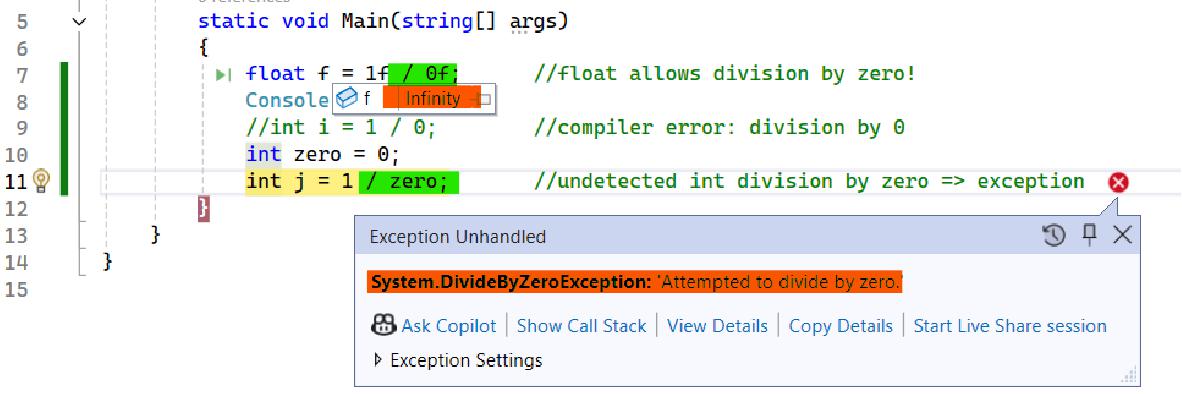Click the popup resize grip corner
1182x394 pixels.
coord(1130,375)
